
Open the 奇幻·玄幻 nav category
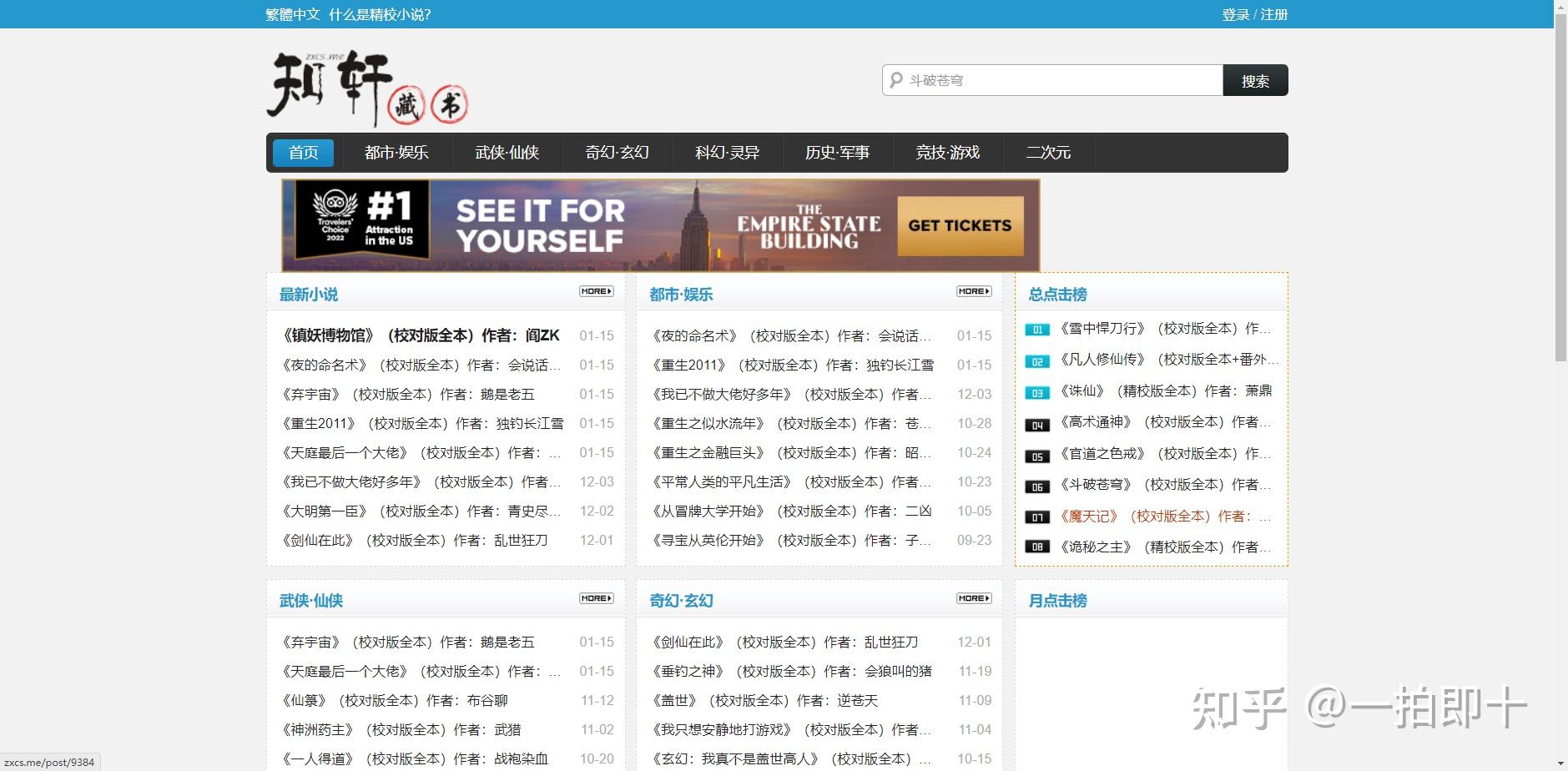[617, 153]
